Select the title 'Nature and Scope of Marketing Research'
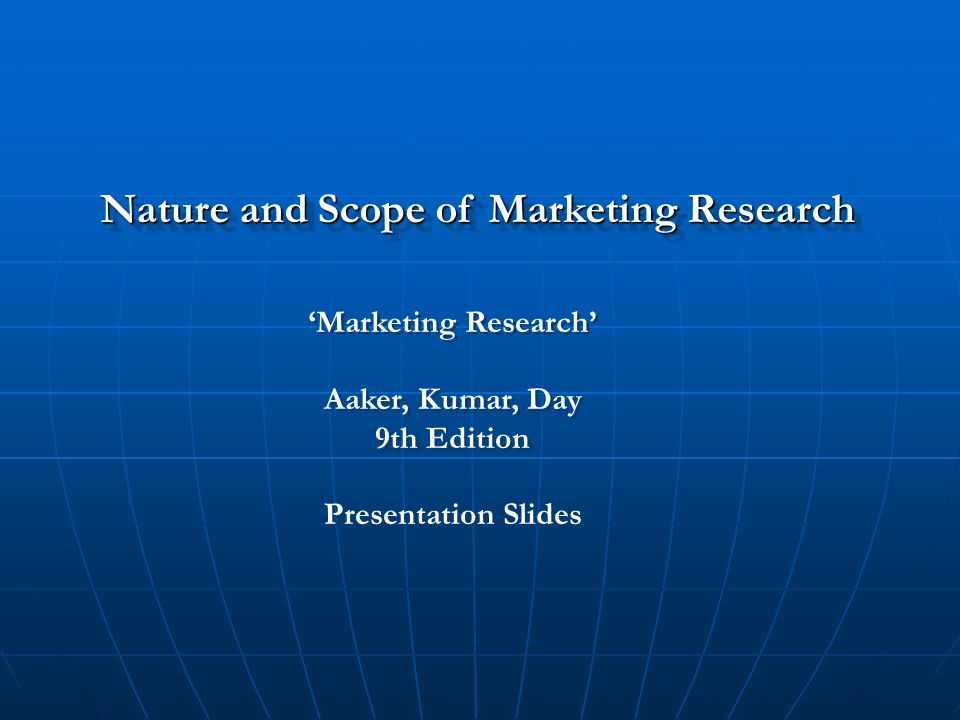 point(478,211)
